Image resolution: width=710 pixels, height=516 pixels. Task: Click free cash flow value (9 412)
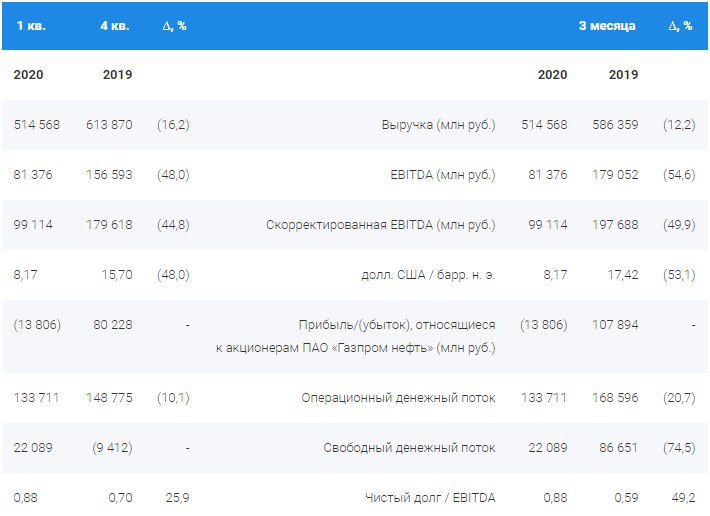112,448
